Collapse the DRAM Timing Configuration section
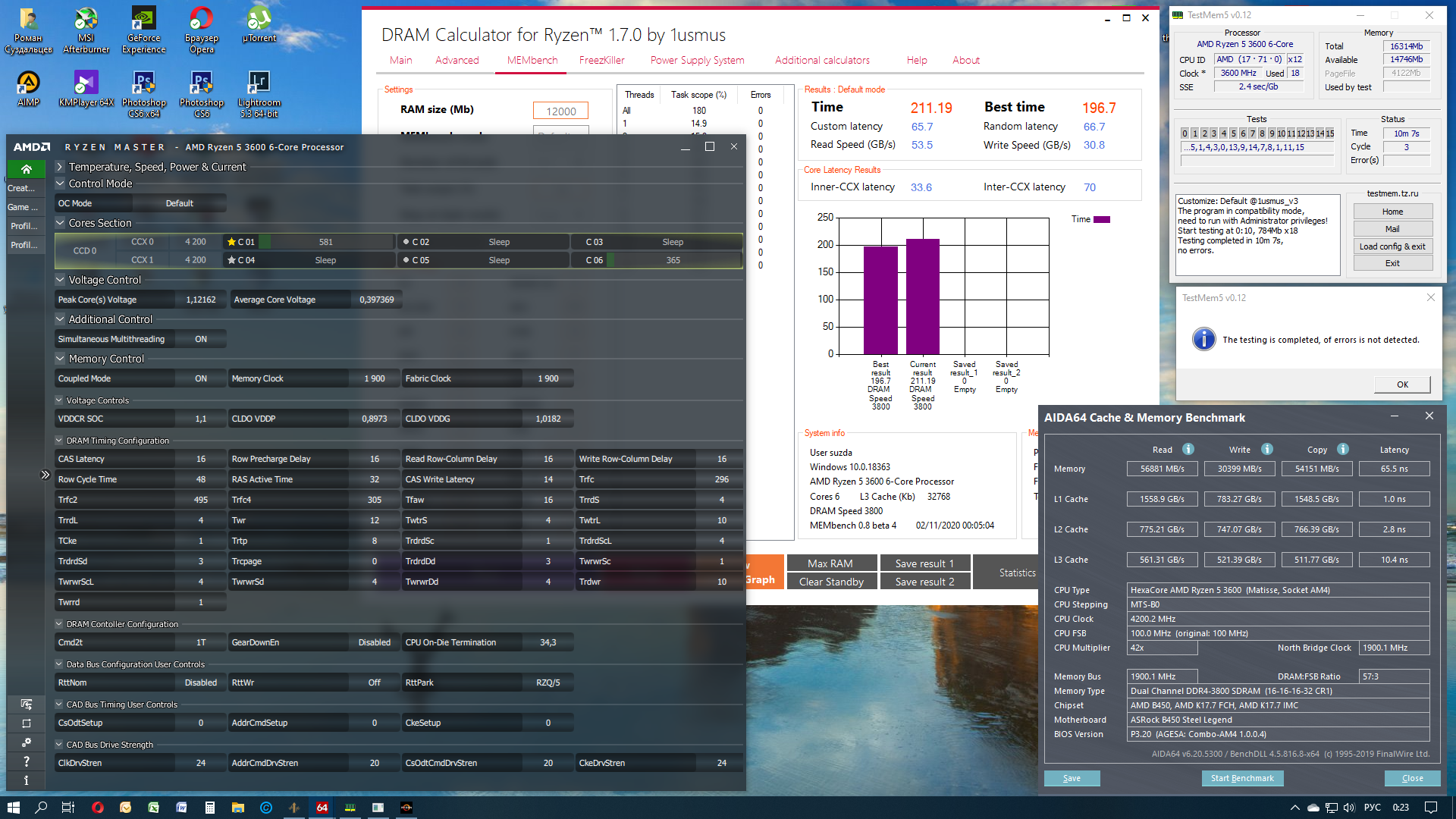Screen dimensions: 1456x819 coord(59,441)
